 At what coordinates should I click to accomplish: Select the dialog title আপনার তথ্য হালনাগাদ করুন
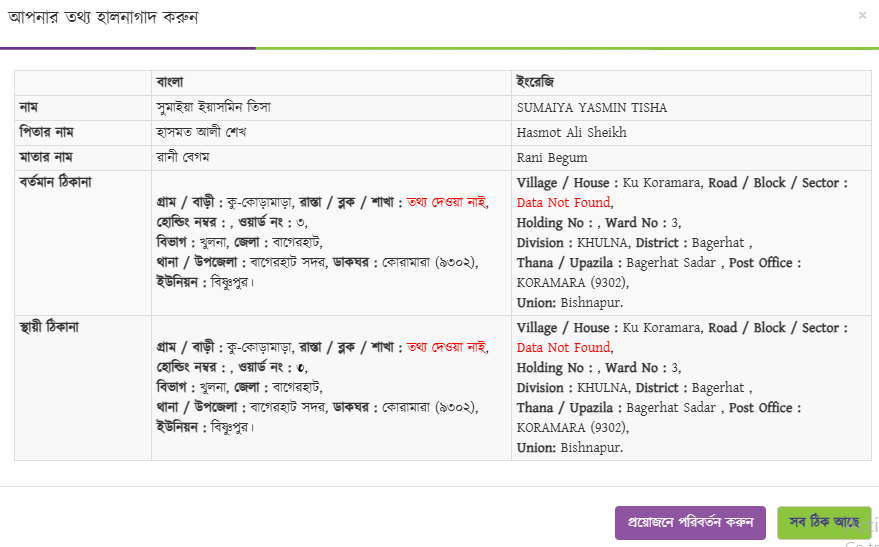tap(103, 17)
